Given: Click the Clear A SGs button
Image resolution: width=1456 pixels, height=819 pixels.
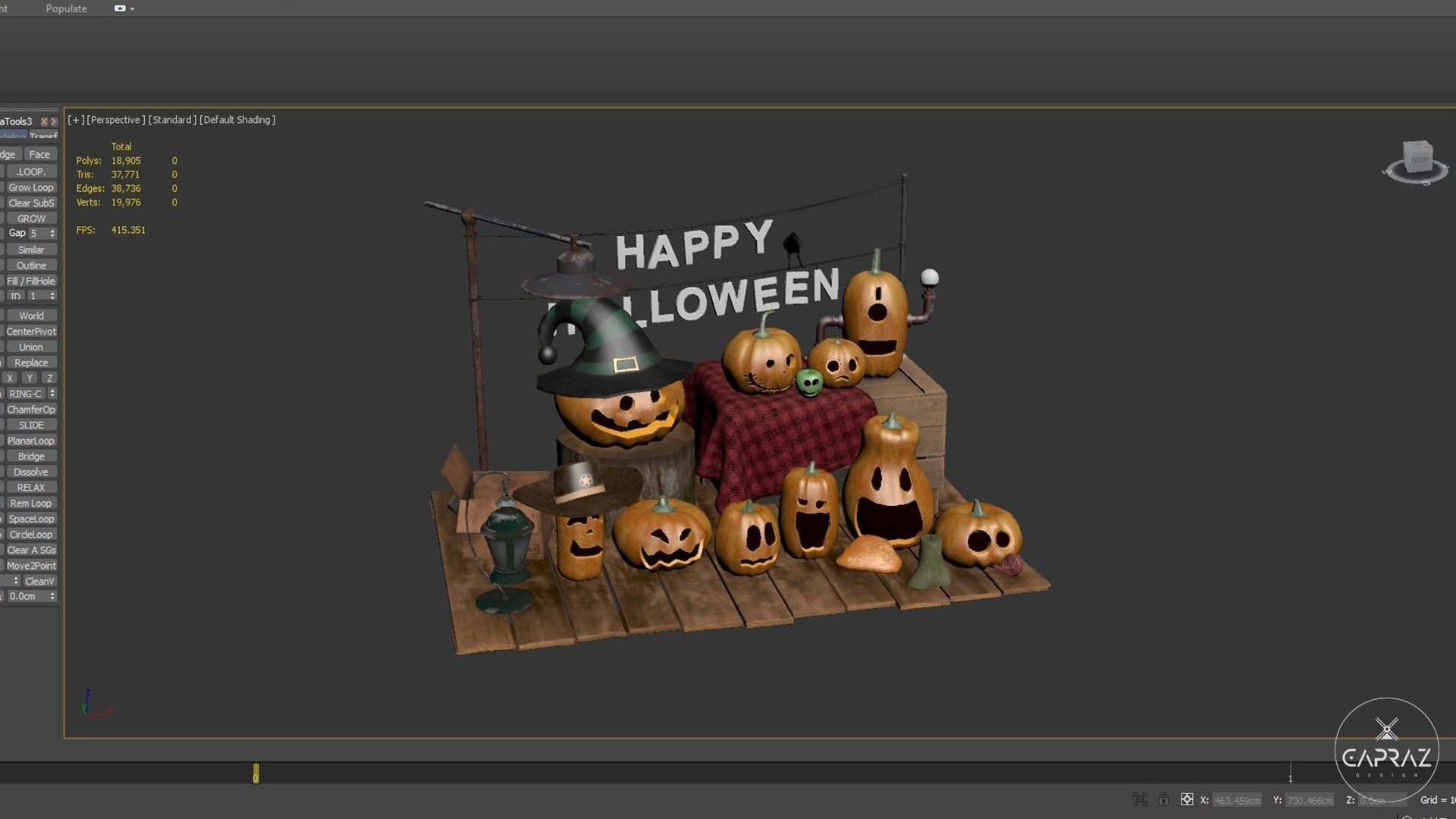Looking at the screenshot, I should coord(31,550).
